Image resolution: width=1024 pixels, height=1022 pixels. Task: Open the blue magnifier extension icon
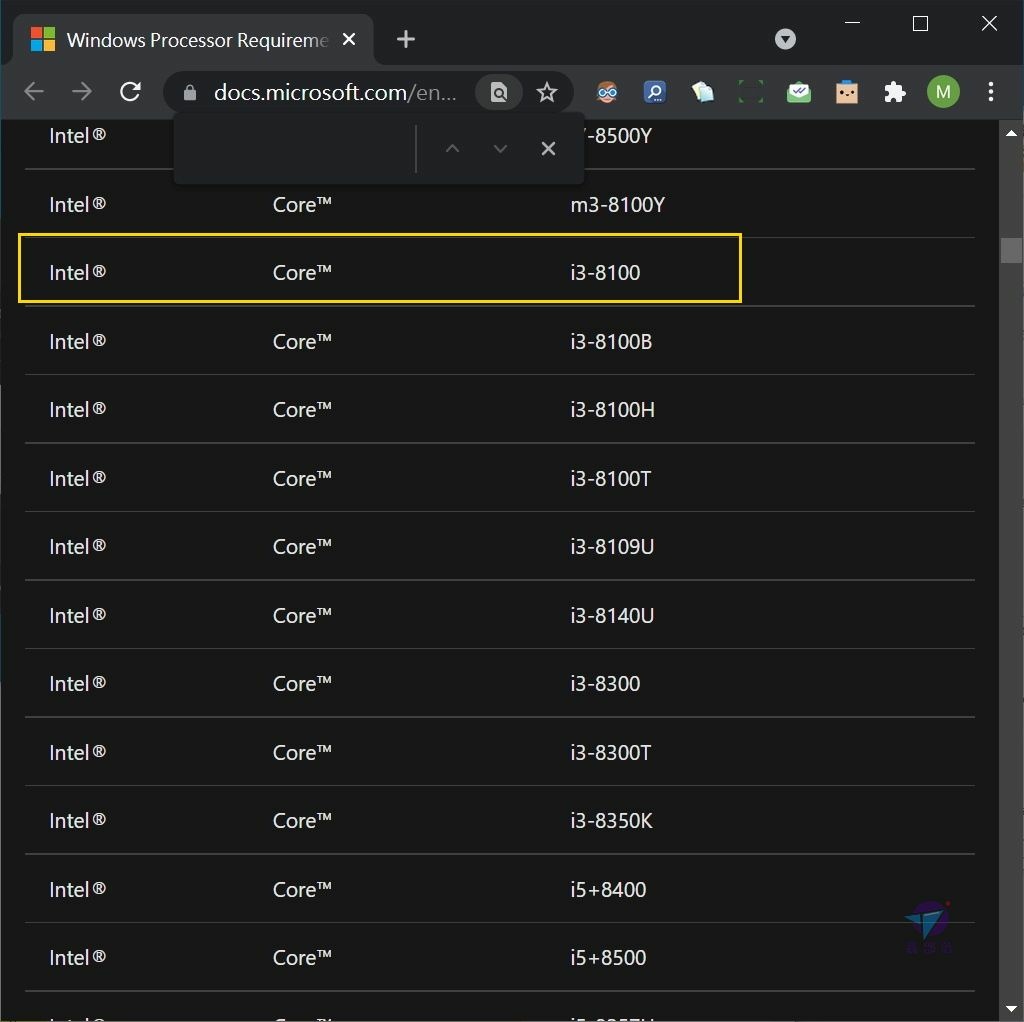click(x=655, y=92)
